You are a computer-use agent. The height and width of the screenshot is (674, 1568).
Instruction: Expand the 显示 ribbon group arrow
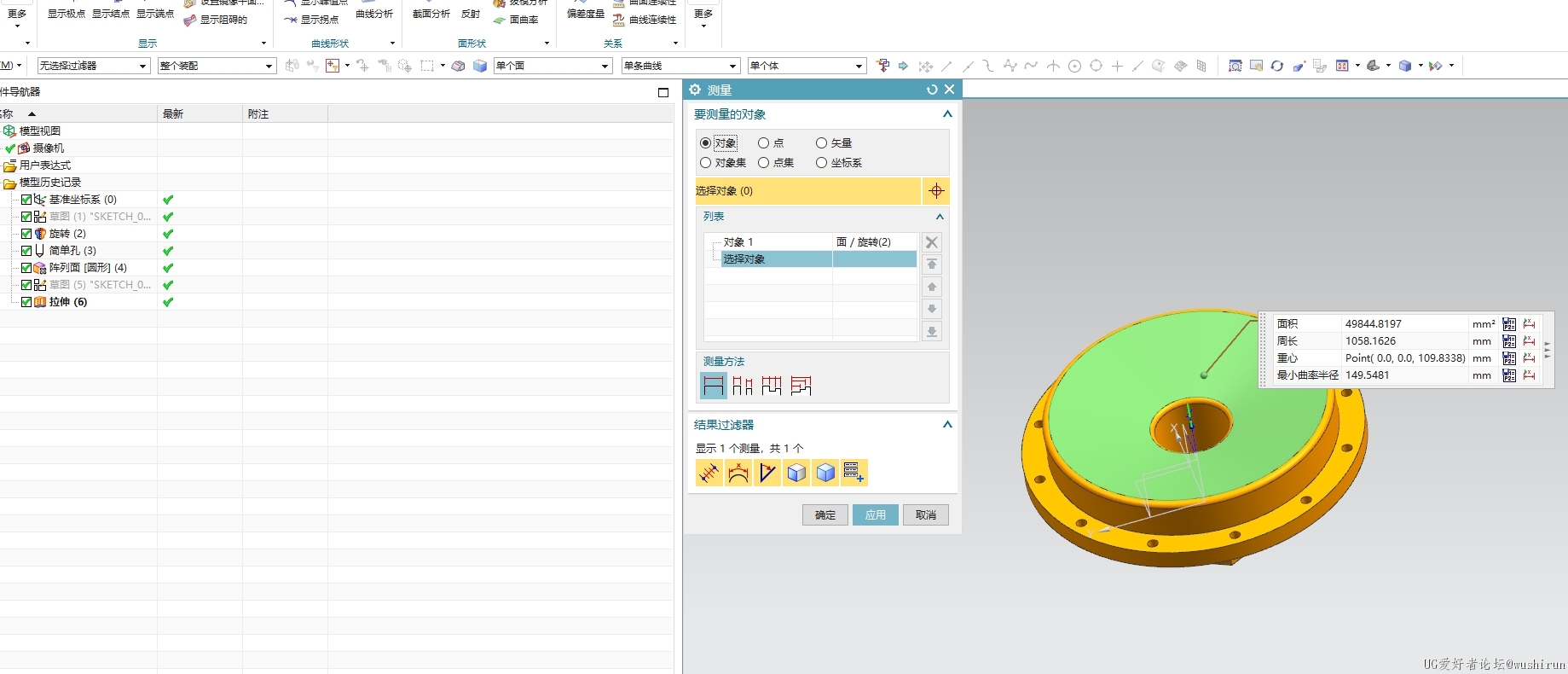[x=263, y=43]
